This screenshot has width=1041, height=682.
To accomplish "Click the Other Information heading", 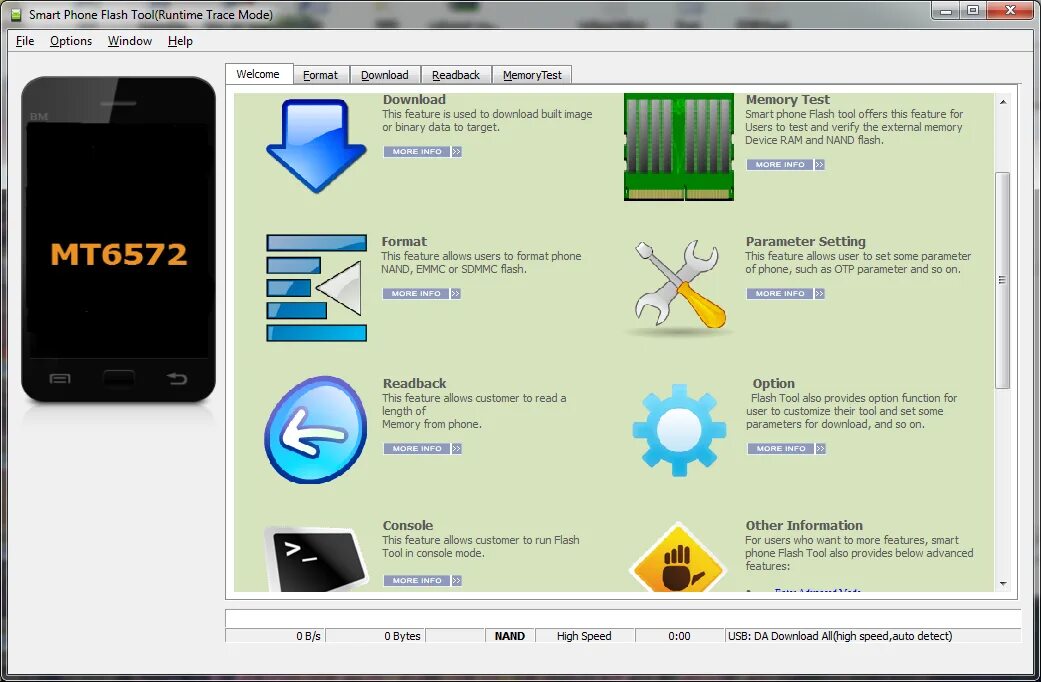I will [804, 525].
